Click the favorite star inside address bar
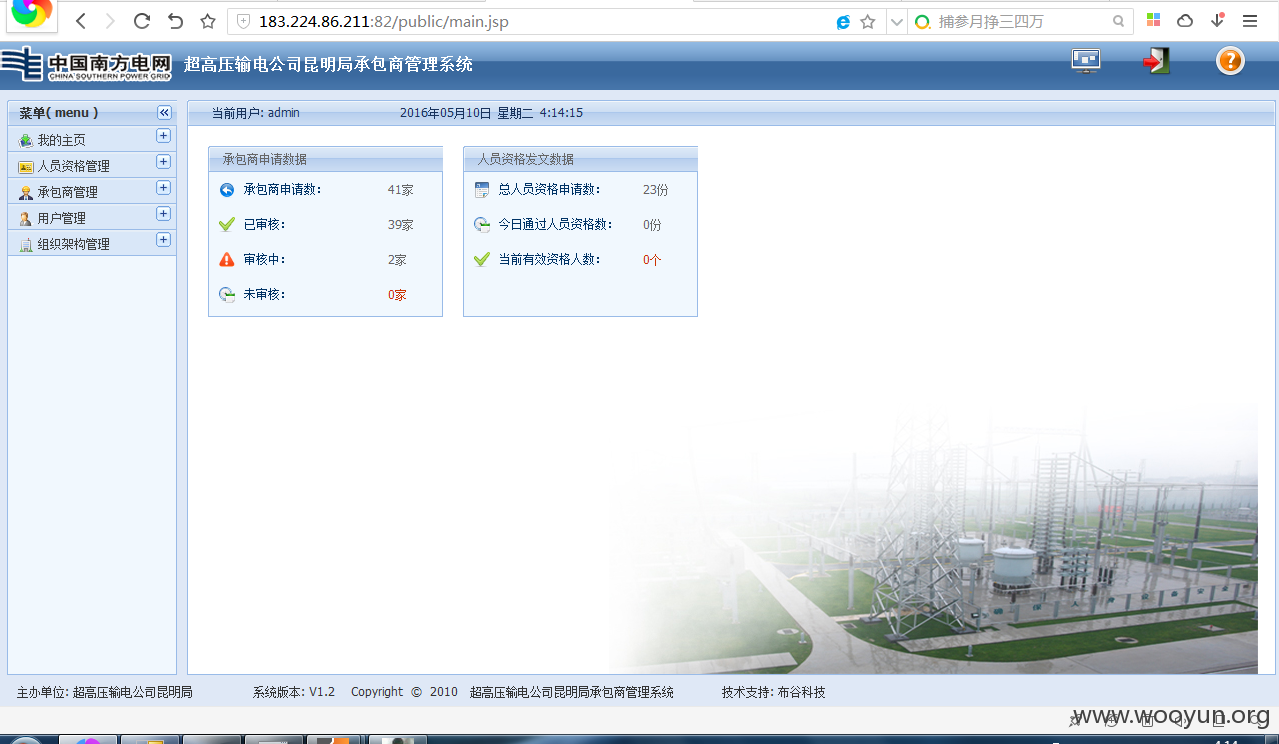Screen dimensions: 1279x744 coord(868,21)
